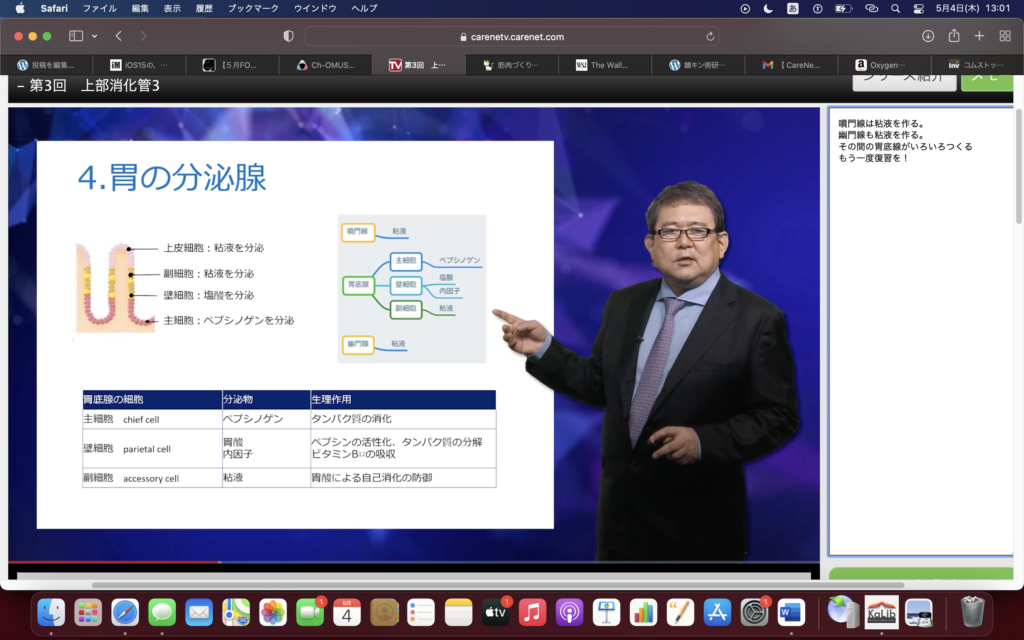Open Control Center in menu bar

point(919,8)
